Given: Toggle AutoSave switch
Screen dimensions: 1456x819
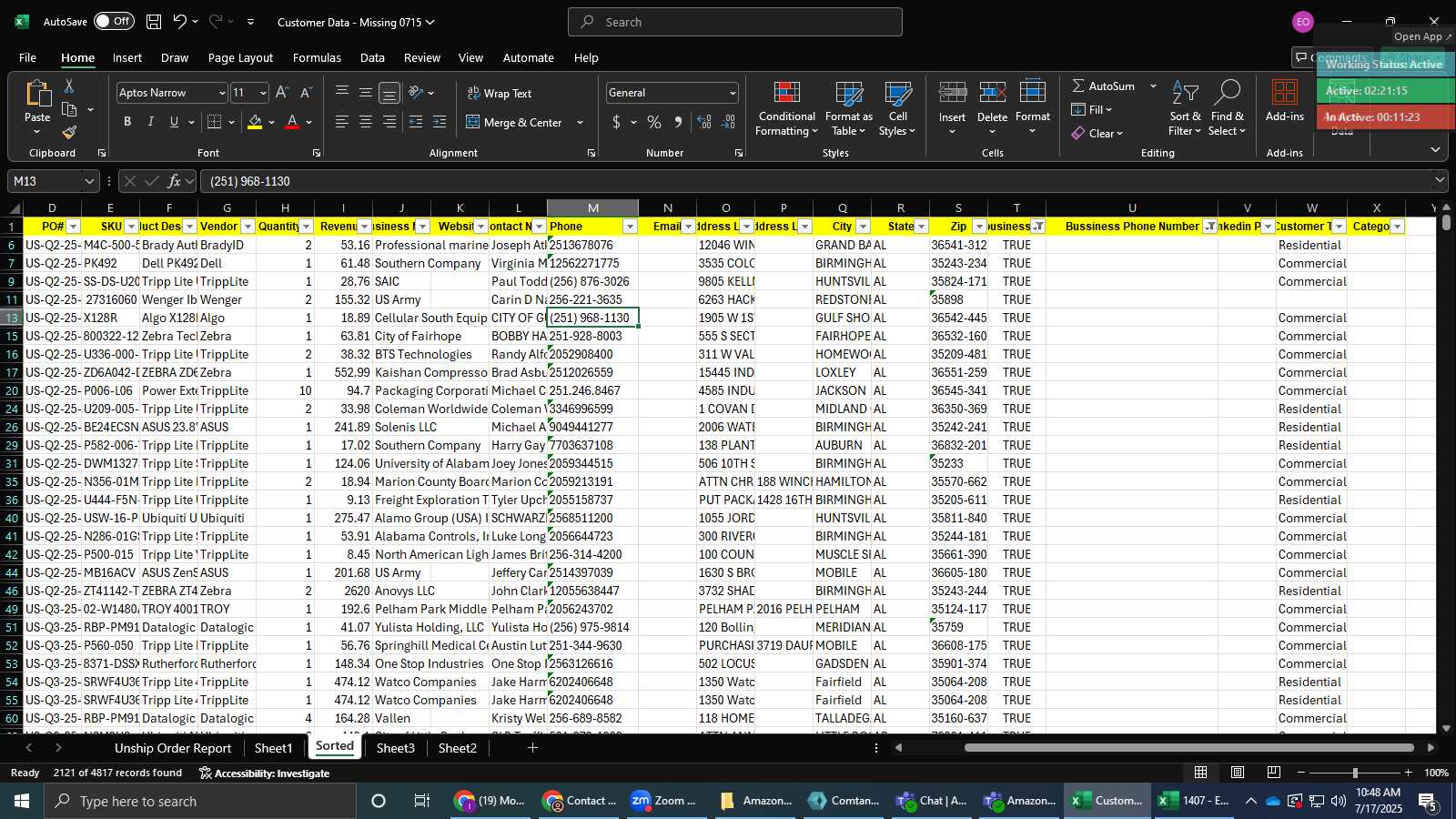Looking at the screenshot, I should pos(114,21).
